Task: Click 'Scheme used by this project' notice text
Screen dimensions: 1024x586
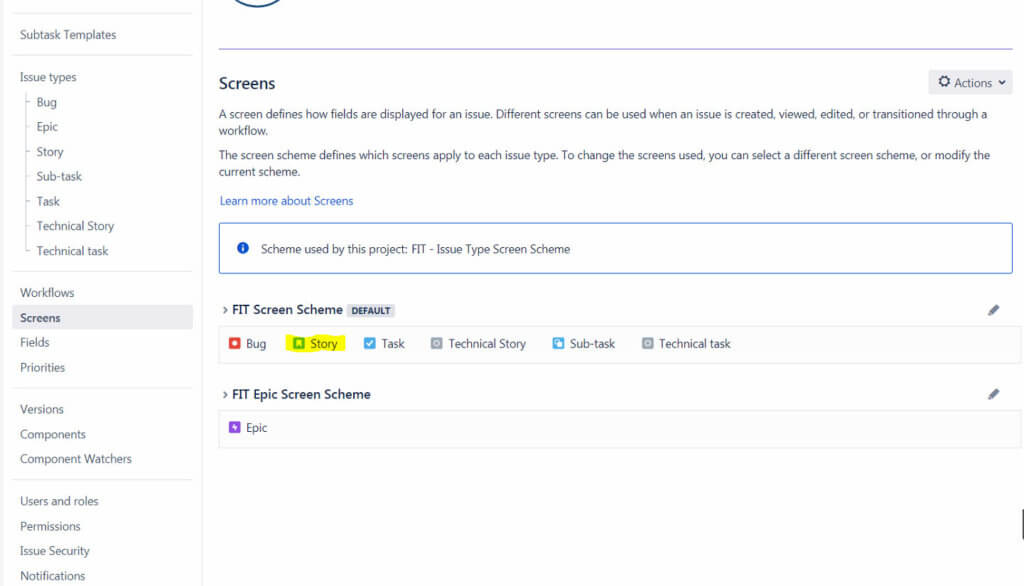Action: point(415,249)
